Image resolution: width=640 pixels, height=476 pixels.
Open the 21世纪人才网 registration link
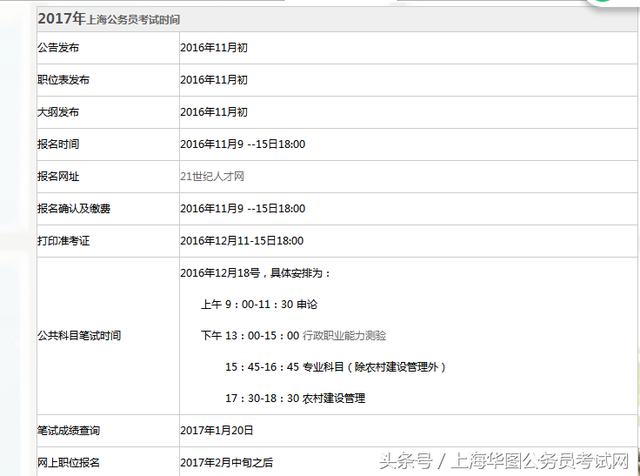coord(212,176)
